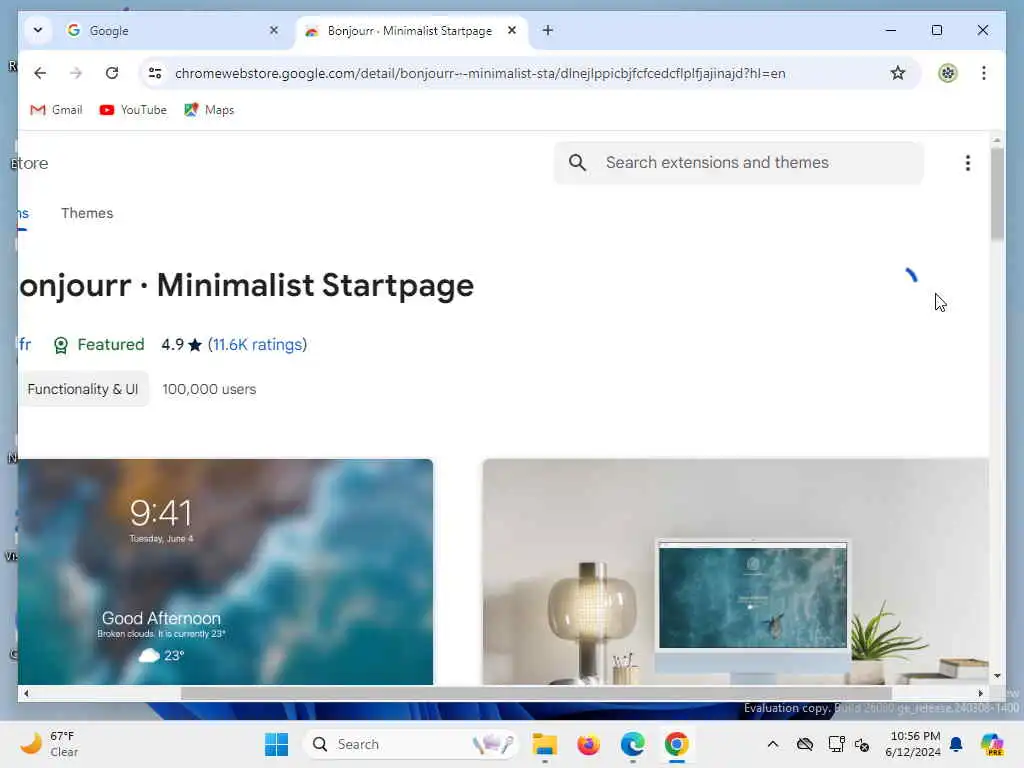This screenshot has width=1024, height=768.
Task: Click the Featured badge
Action: [x=99, y=345]
